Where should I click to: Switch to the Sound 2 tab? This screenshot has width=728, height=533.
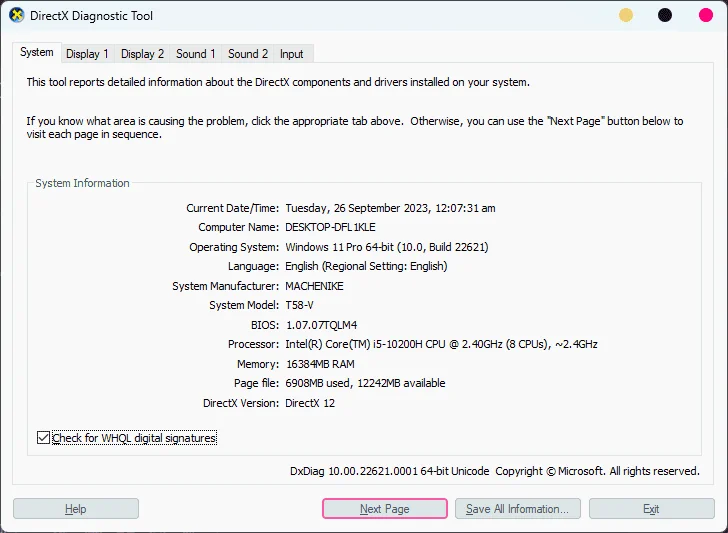pos(248,54)
